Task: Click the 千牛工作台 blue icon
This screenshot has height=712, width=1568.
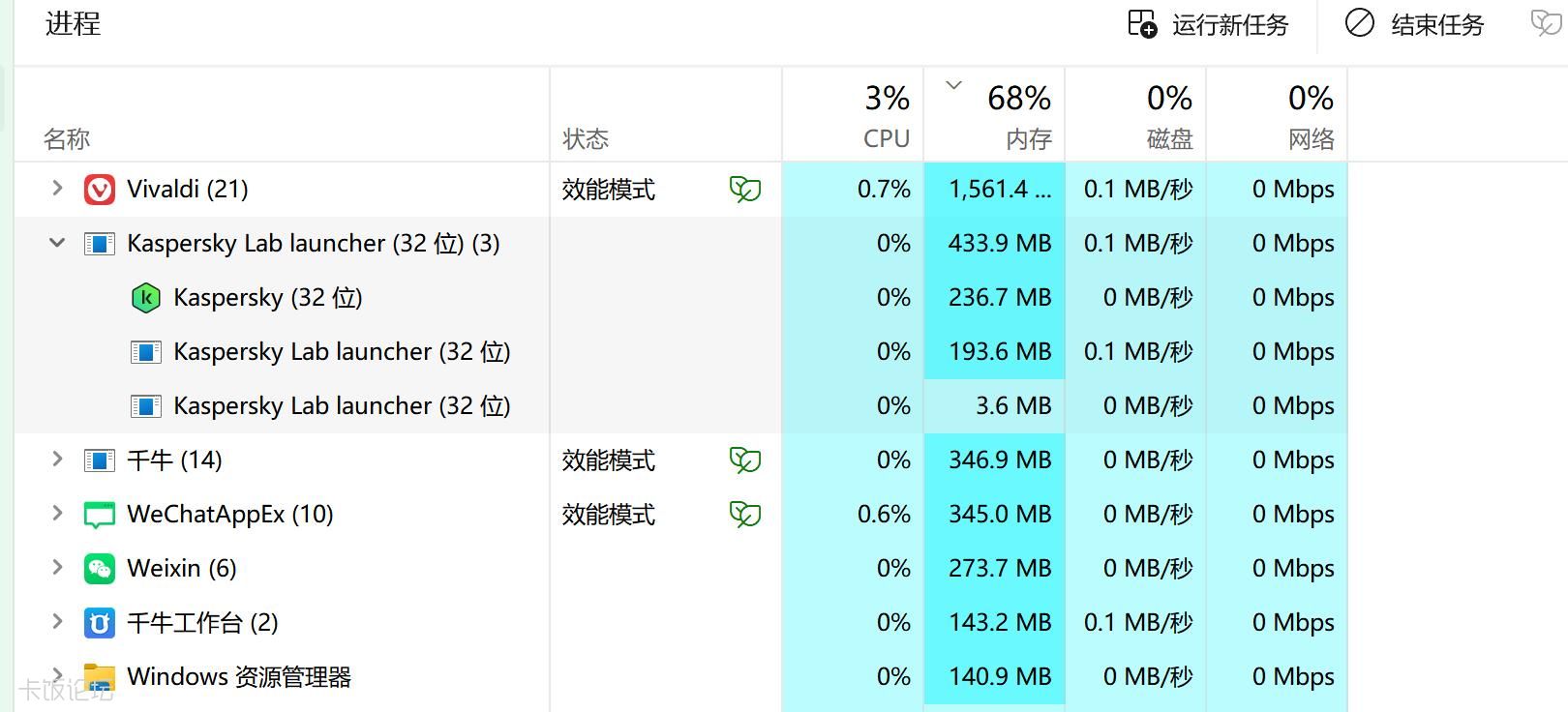Action: [x=100, y=623]
